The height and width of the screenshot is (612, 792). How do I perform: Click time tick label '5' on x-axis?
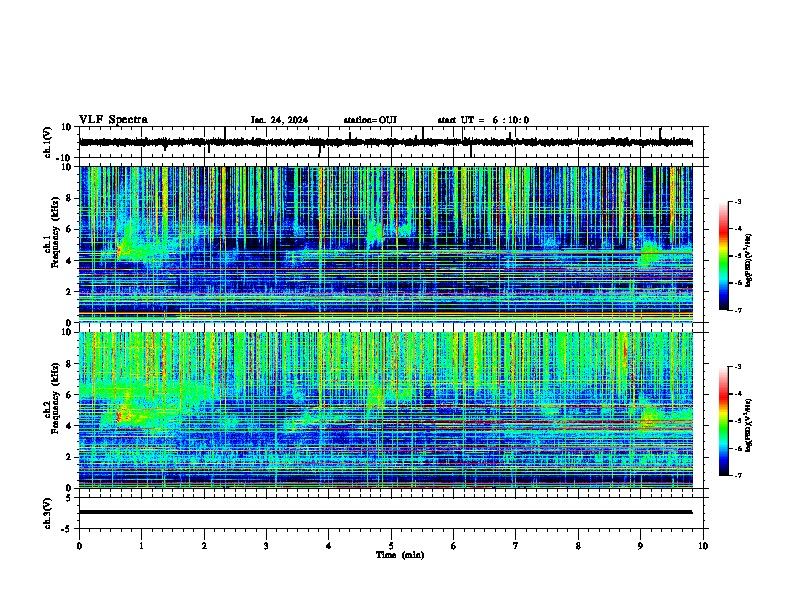[x=391, y=546]
